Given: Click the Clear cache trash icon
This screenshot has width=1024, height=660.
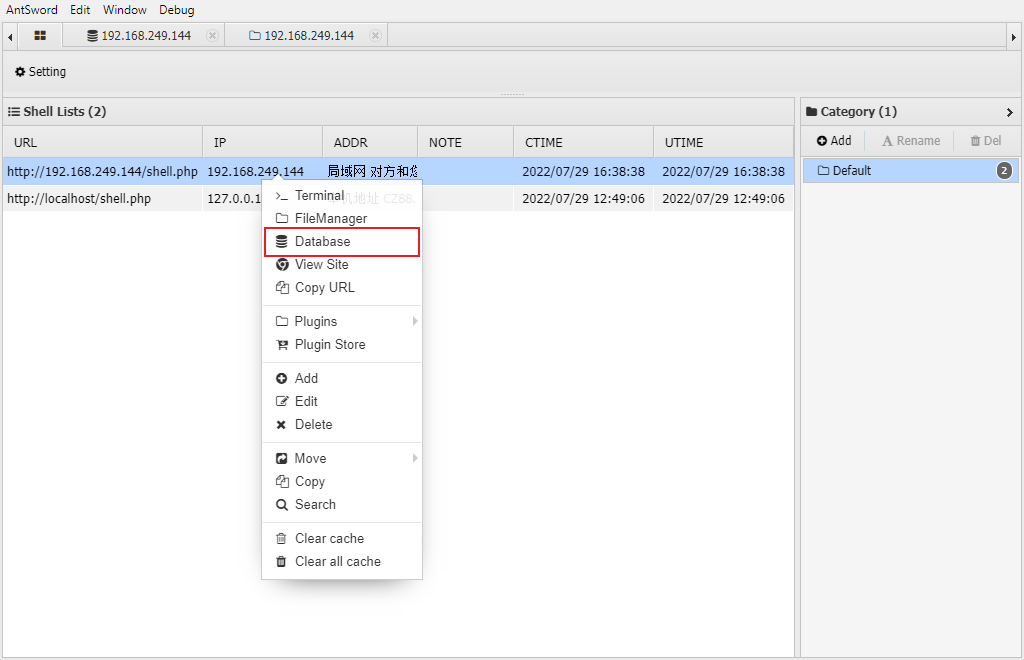Looking at the screenshot, I should point(281,539).
